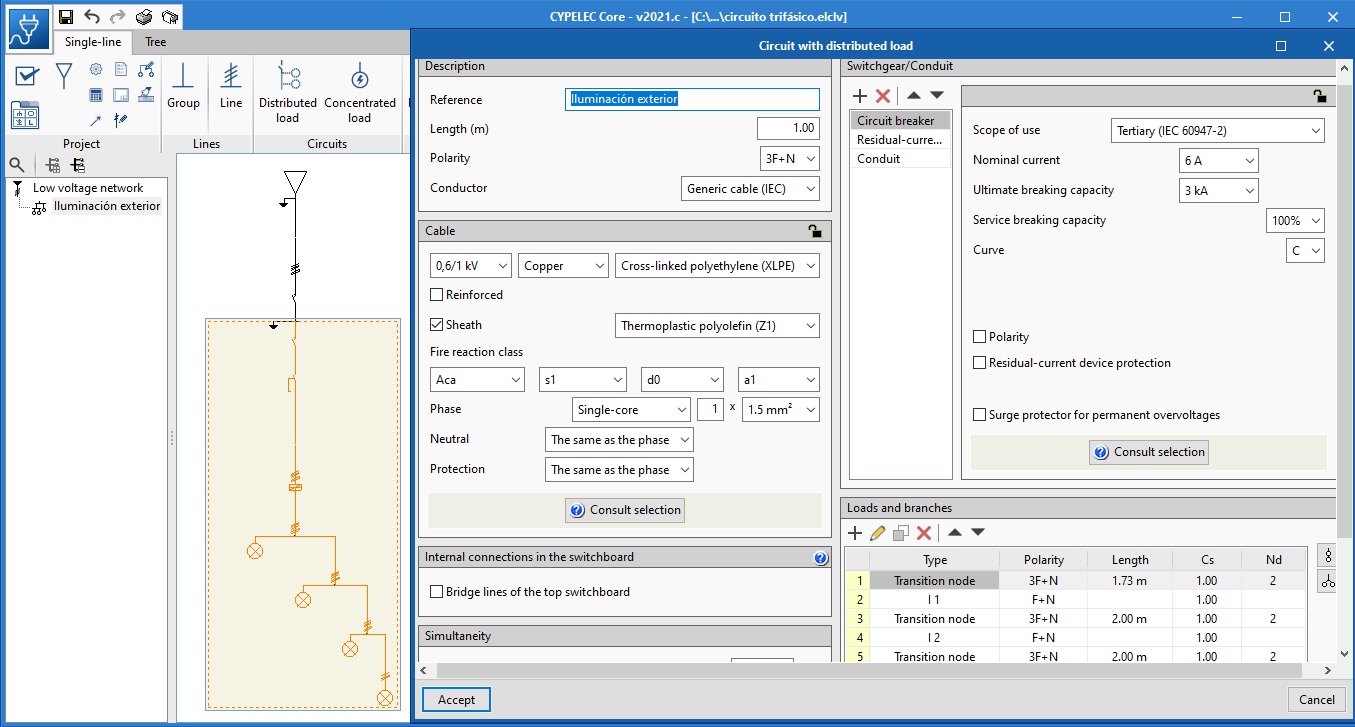The image size is (1355, 727).
Task: Click the Accept button
Action: (x=456, y=700)
